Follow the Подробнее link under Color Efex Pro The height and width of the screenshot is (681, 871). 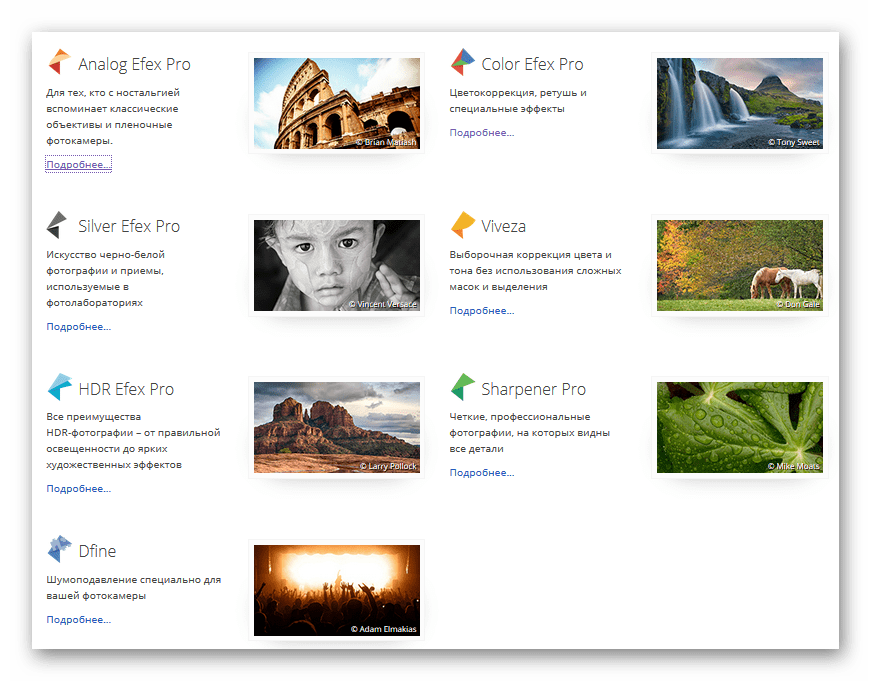(x=481, y=132)
